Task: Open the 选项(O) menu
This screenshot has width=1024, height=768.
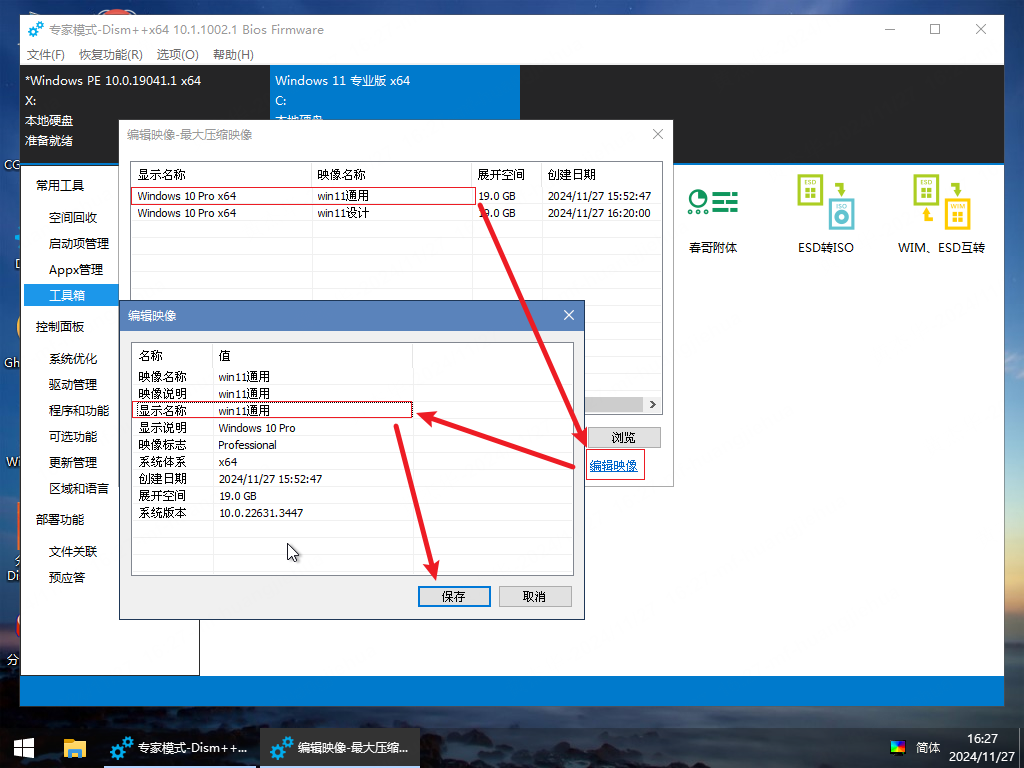Action: pos(178,55)
